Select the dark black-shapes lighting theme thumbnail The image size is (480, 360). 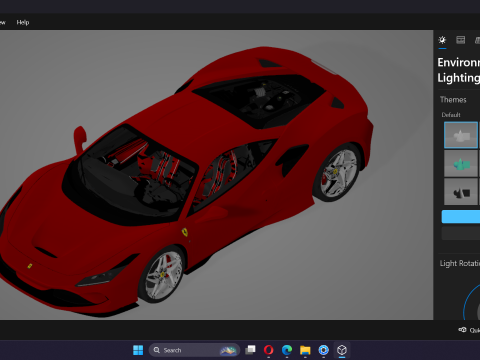[461, 192]
